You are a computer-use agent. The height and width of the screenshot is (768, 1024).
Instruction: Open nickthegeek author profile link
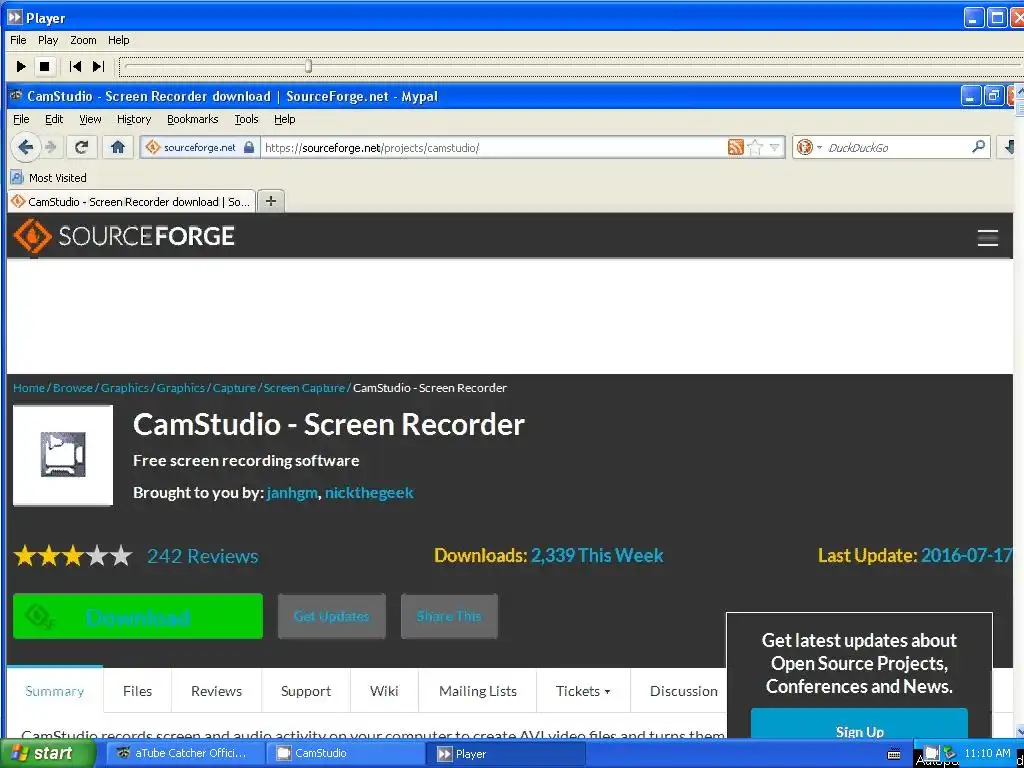369,492
